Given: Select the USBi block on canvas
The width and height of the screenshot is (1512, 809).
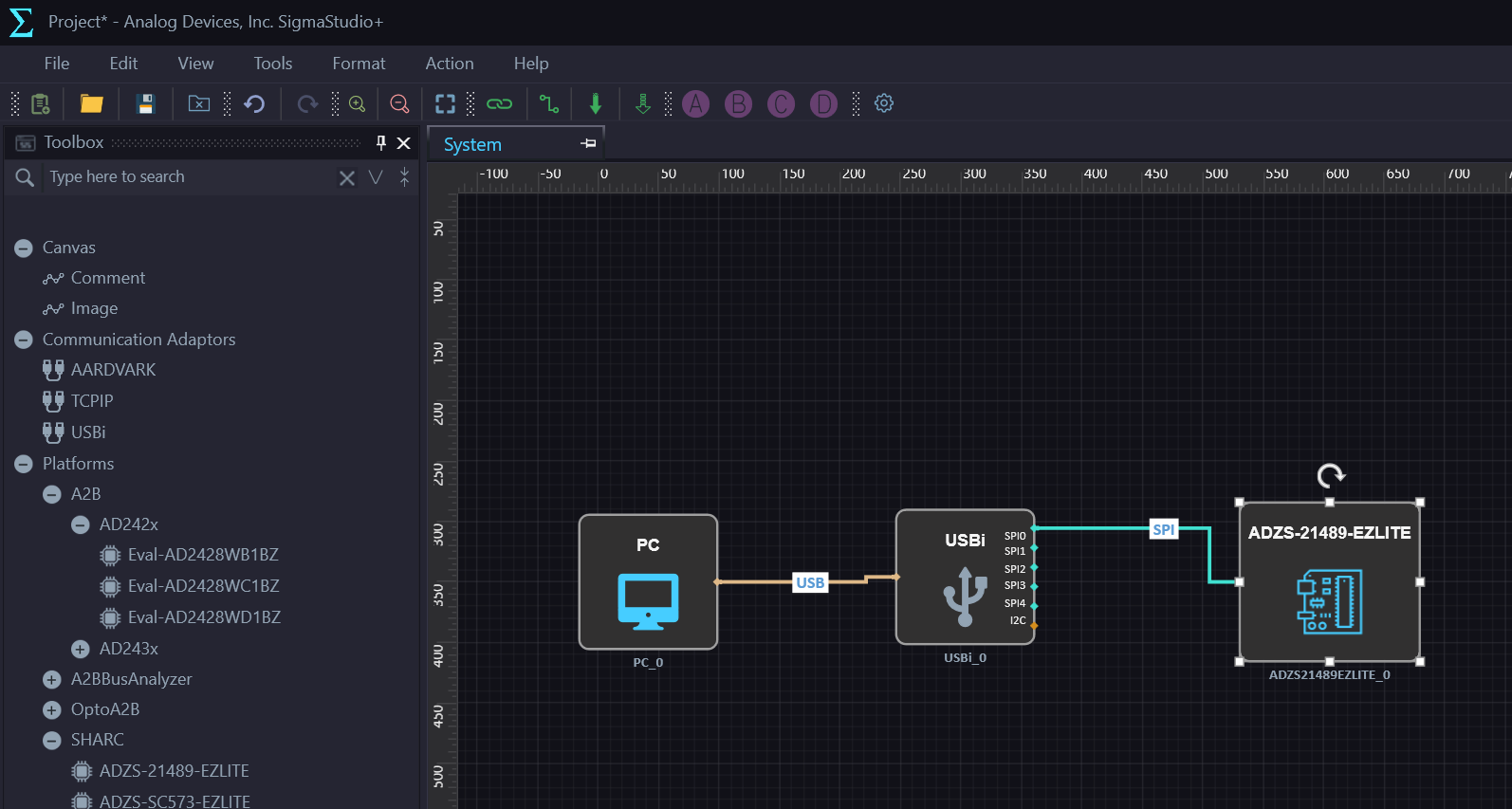Looking at the screenshot, I should pyautogui.click(x=965, y=577).
